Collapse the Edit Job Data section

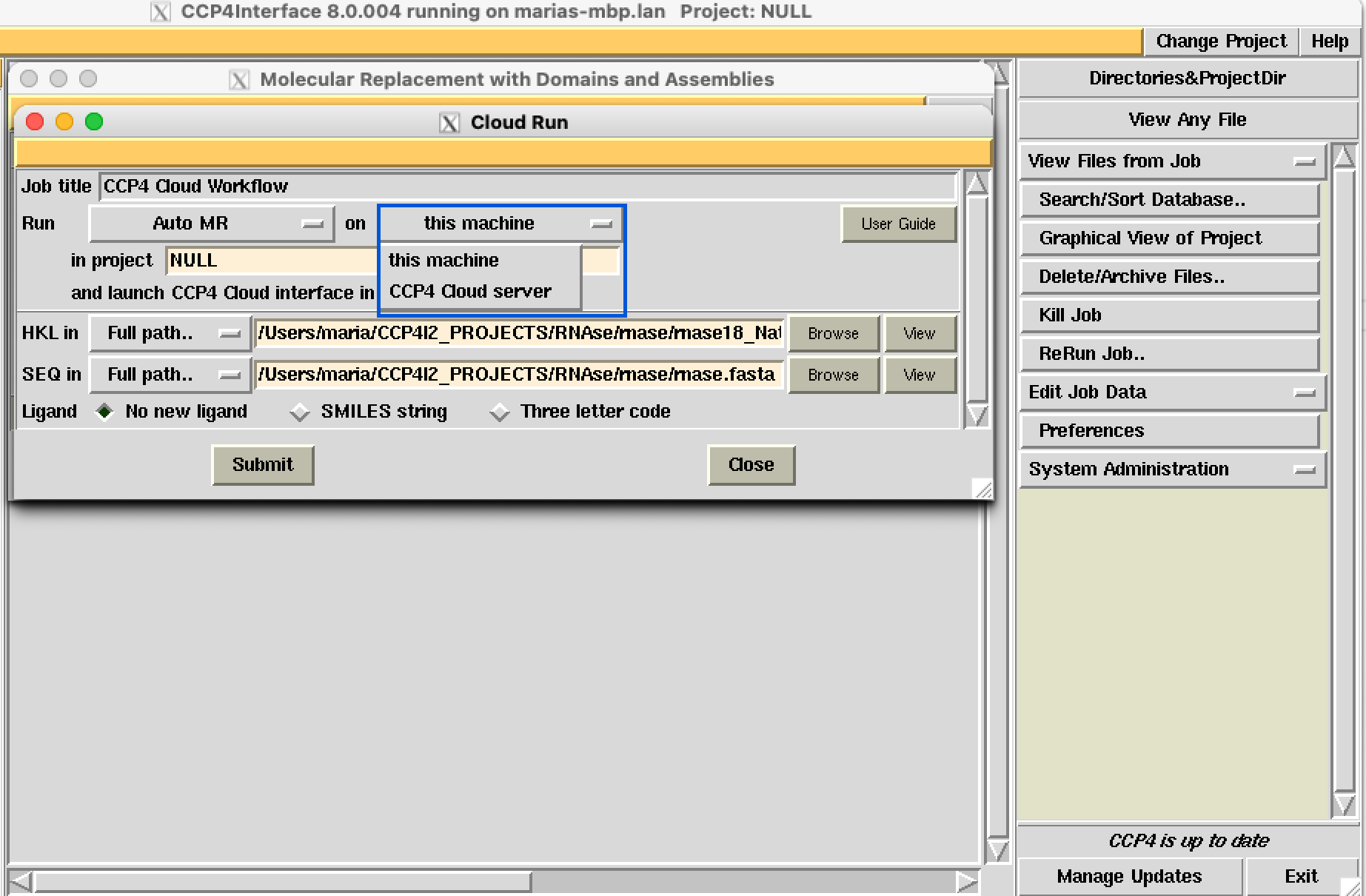[x=1306, y=392]
